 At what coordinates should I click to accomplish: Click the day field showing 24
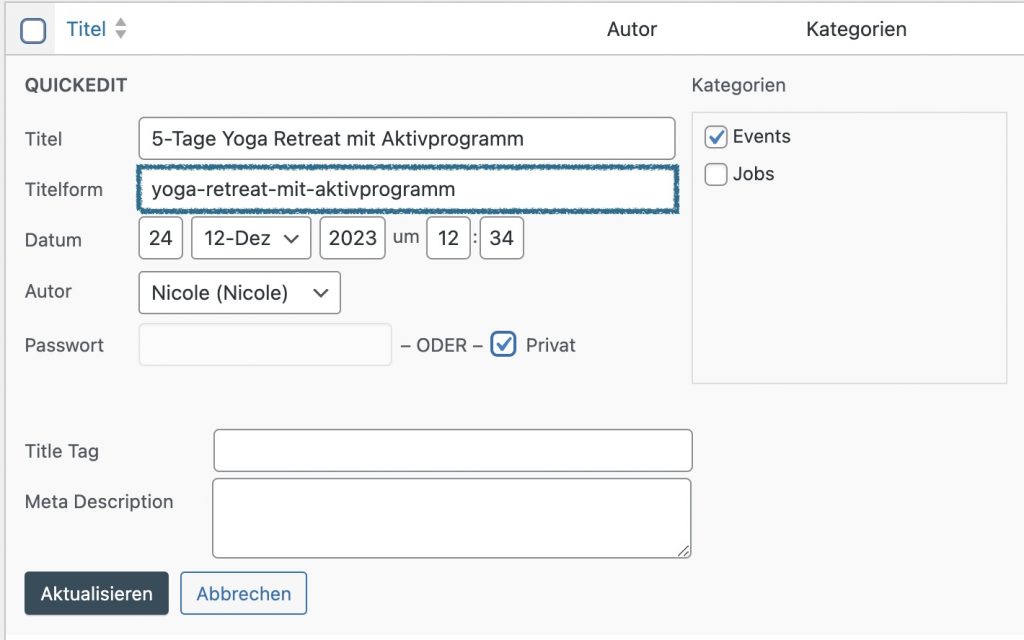tap(160, 239)
